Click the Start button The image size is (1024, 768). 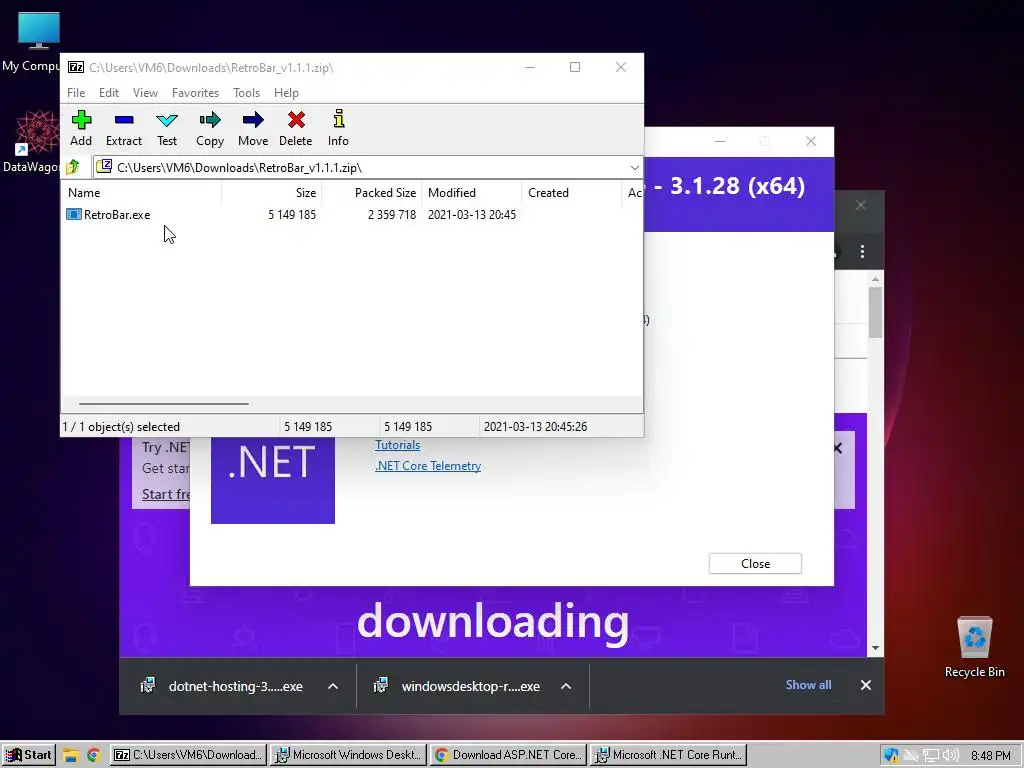(28, 755)
